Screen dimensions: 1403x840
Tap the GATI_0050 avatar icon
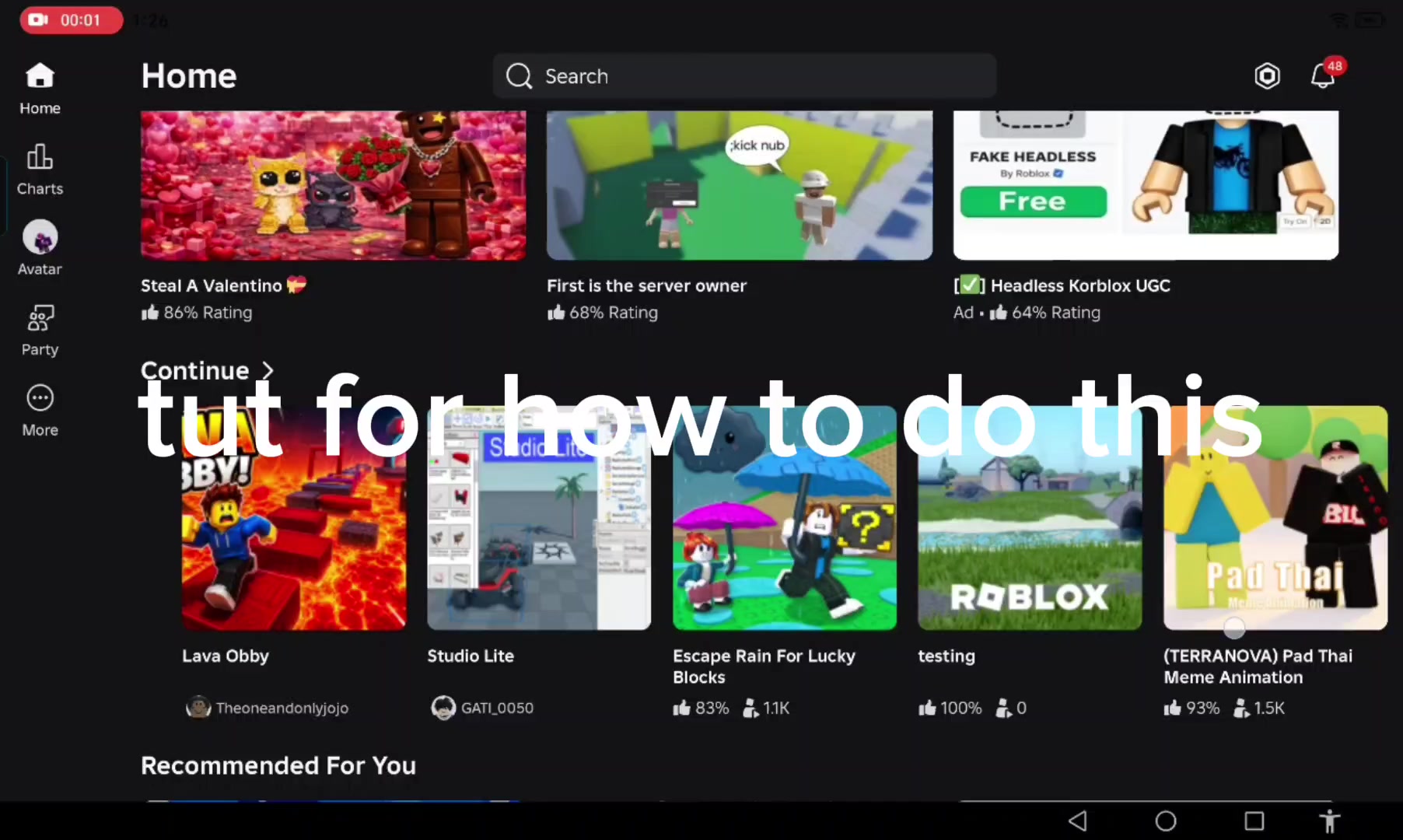coord(443,707)
